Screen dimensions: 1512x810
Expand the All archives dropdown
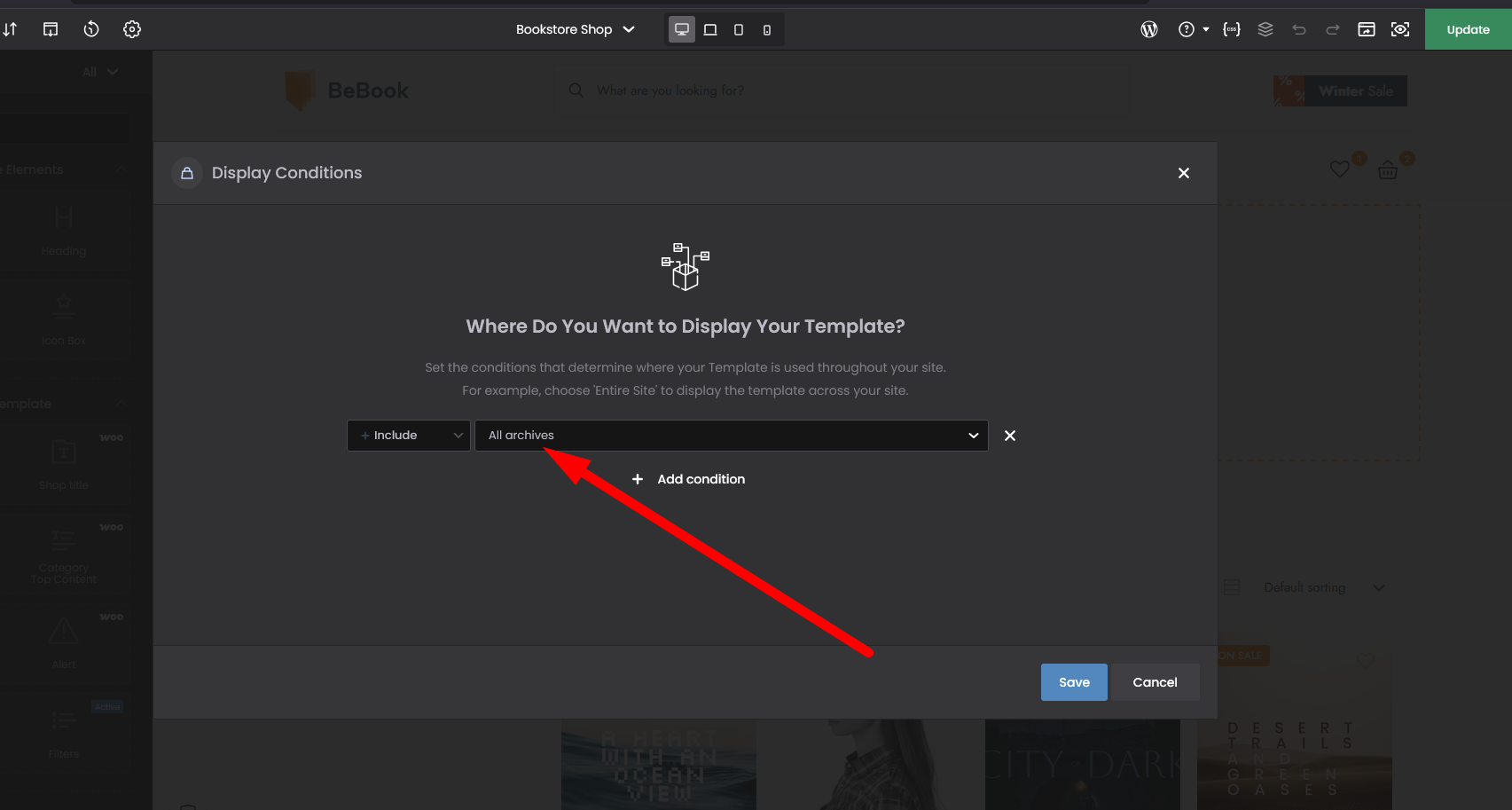[732, 436]
